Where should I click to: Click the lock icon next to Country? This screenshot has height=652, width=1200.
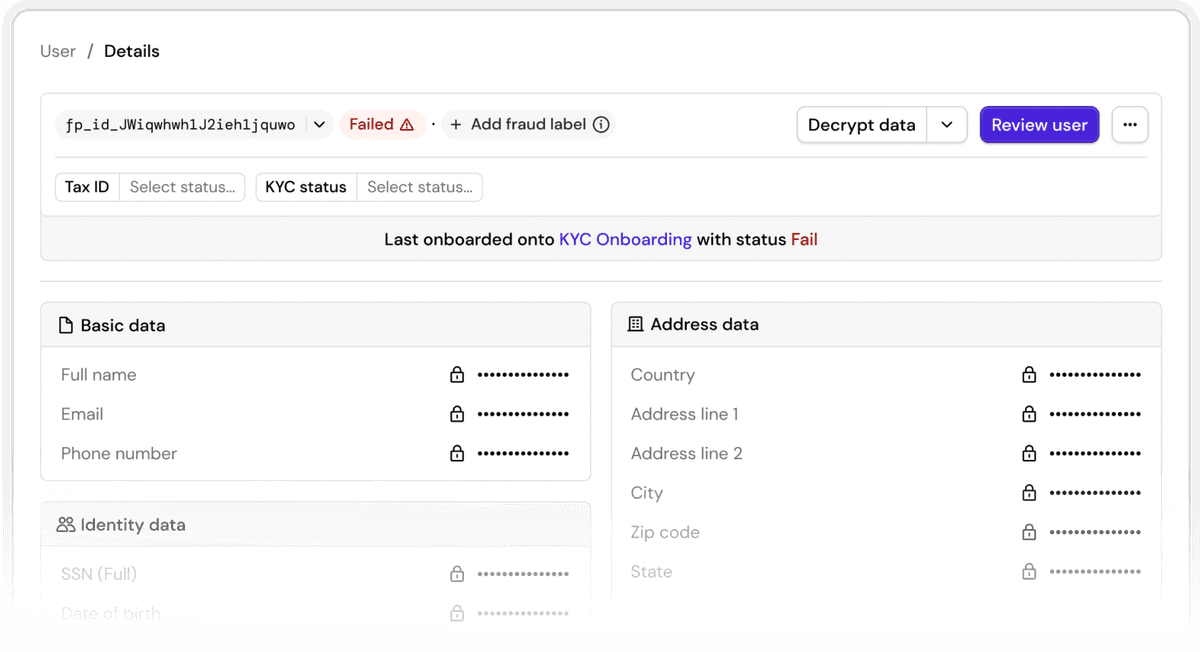1029,375
